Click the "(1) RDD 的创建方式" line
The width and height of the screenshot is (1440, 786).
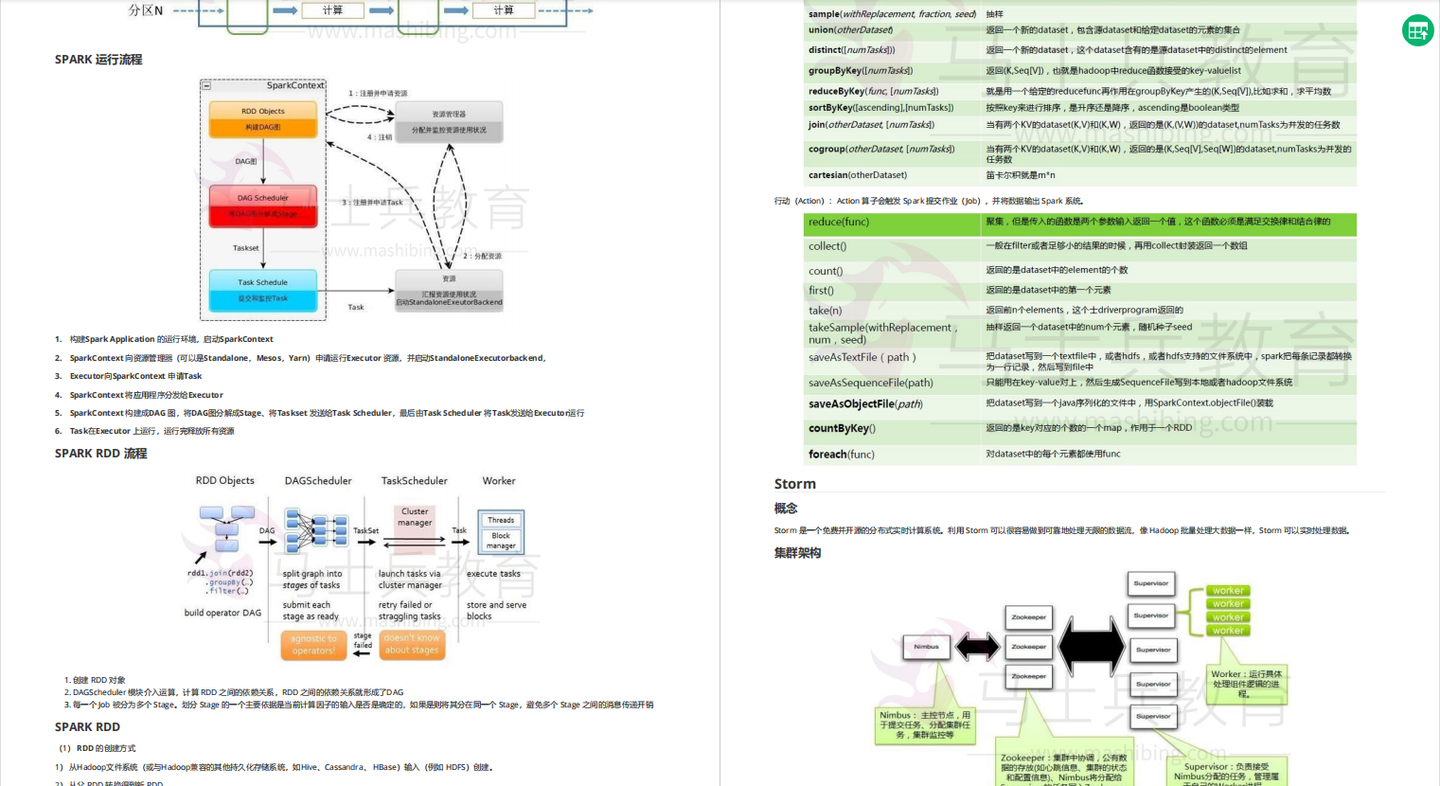97,748
